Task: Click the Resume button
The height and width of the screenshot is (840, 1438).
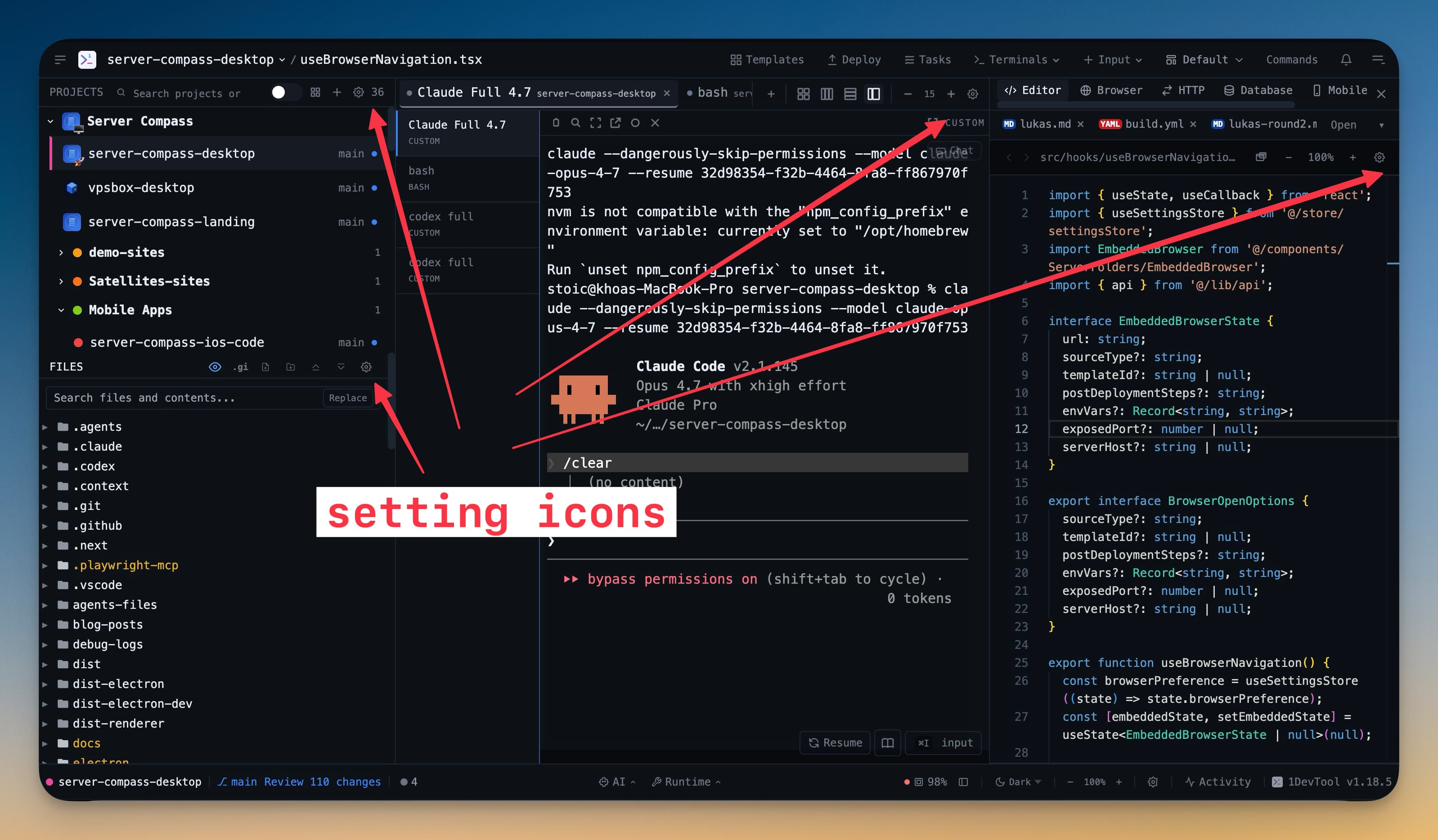Action: pyautogui.click(x=836, y=742)
